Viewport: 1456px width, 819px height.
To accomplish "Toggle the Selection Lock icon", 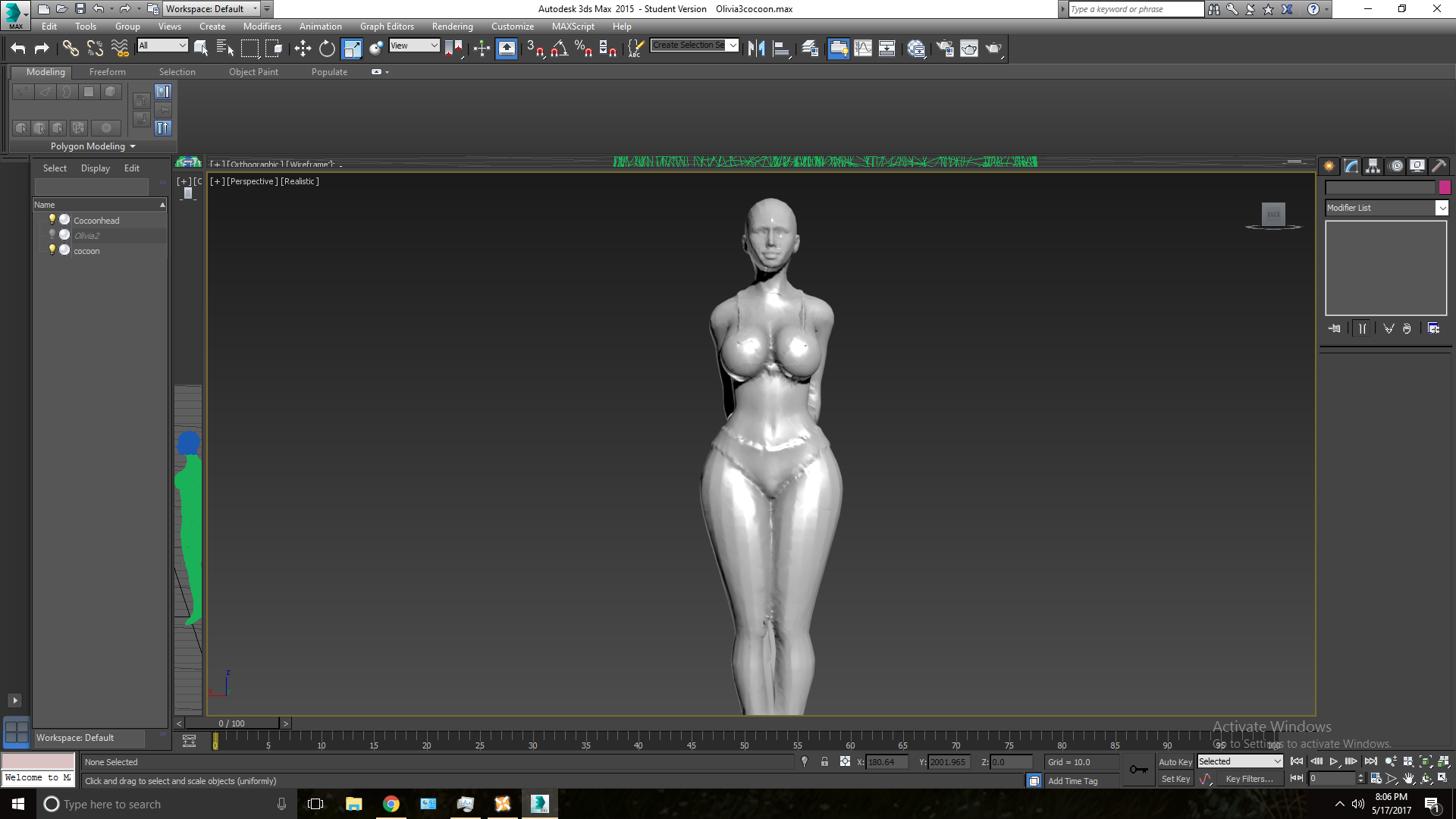I will [824, 762].
